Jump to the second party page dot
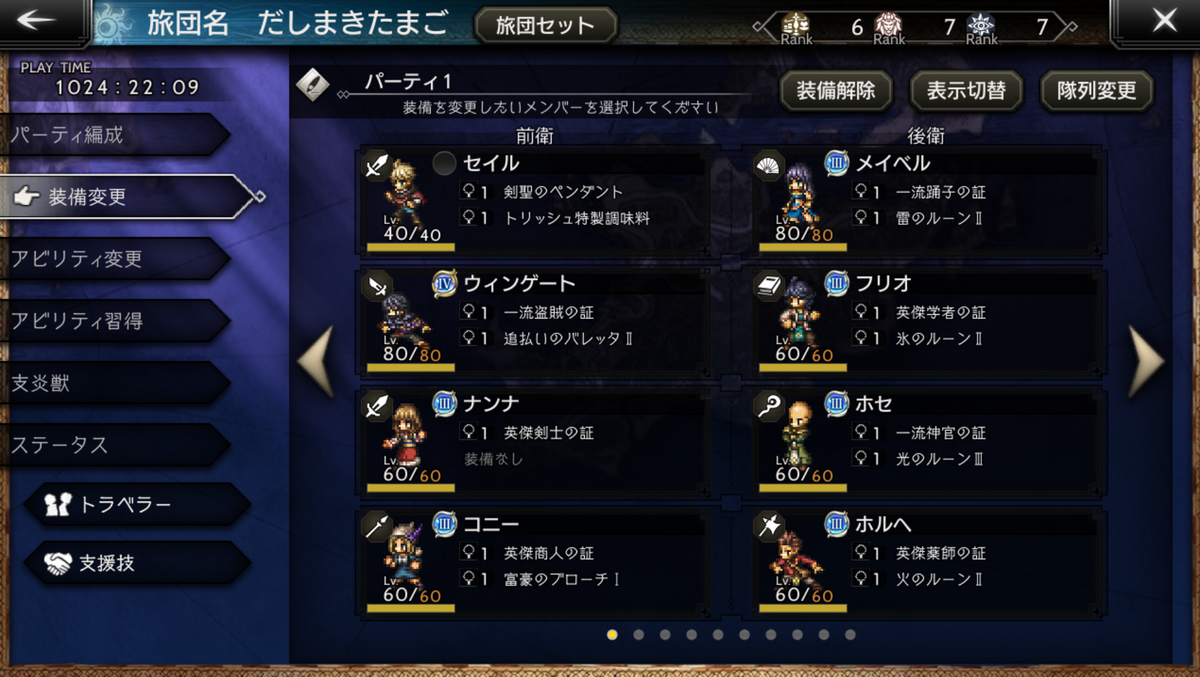 click(638, 634)
